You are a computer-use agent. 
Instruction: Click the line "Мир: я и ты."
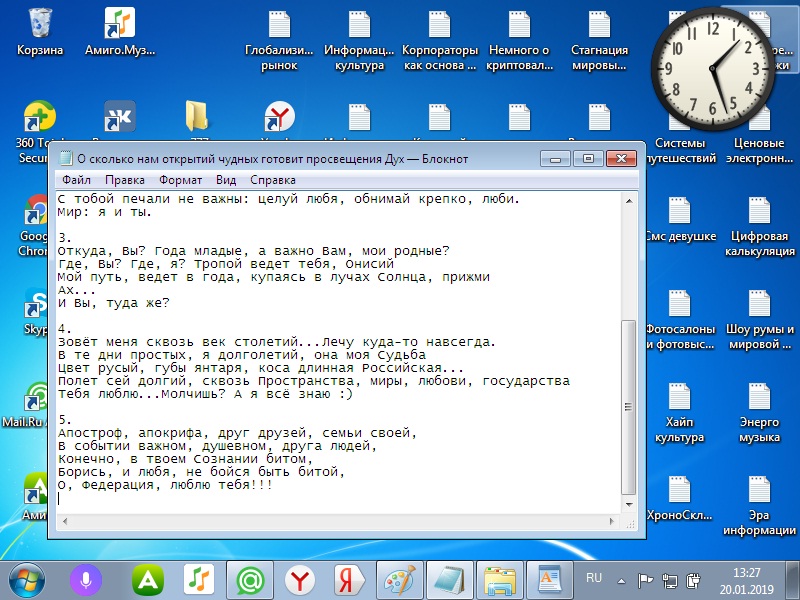point(105,212)
